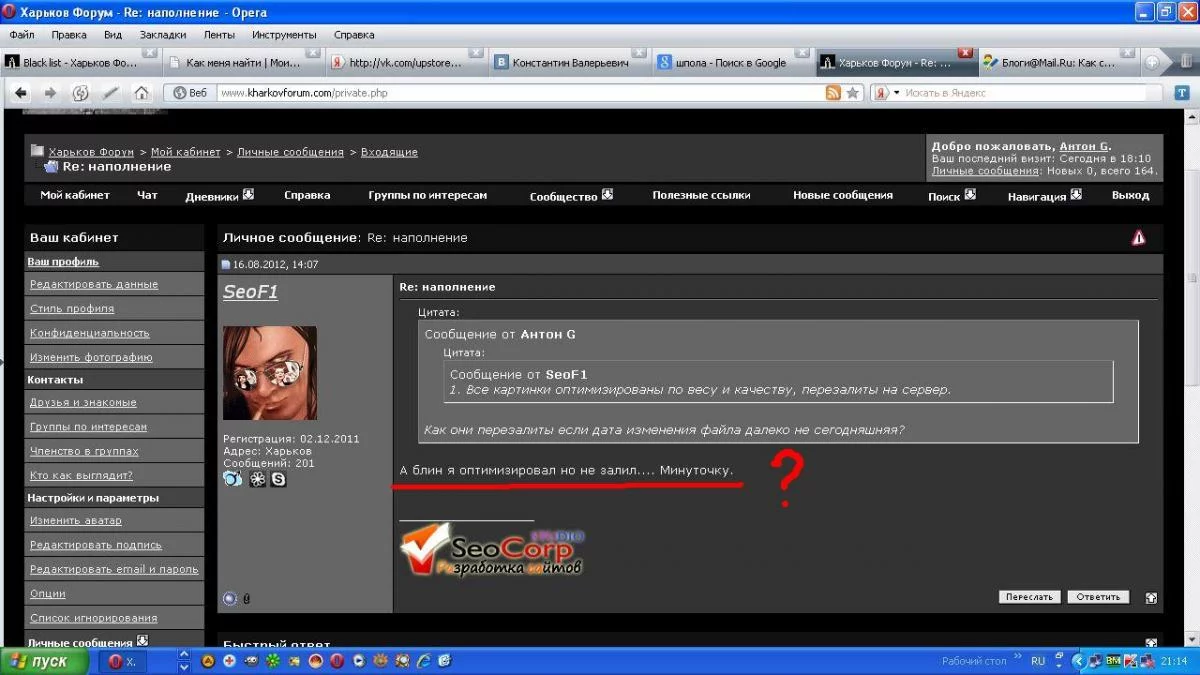The width and height of the screenshot is (1200, 675).
Task: Click the RU language indicator on the taskbar
Action: pos(1038,661)
